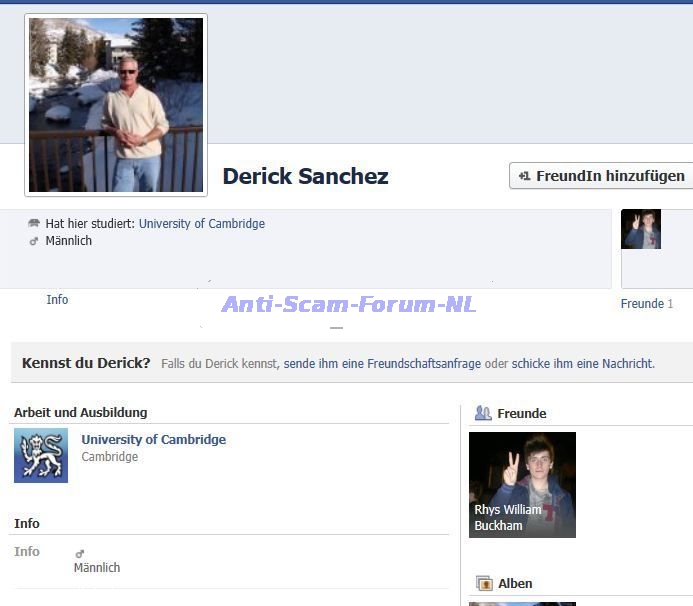
Task: Click the FreundIn hinzufügen button
Action: pos(601,176)
